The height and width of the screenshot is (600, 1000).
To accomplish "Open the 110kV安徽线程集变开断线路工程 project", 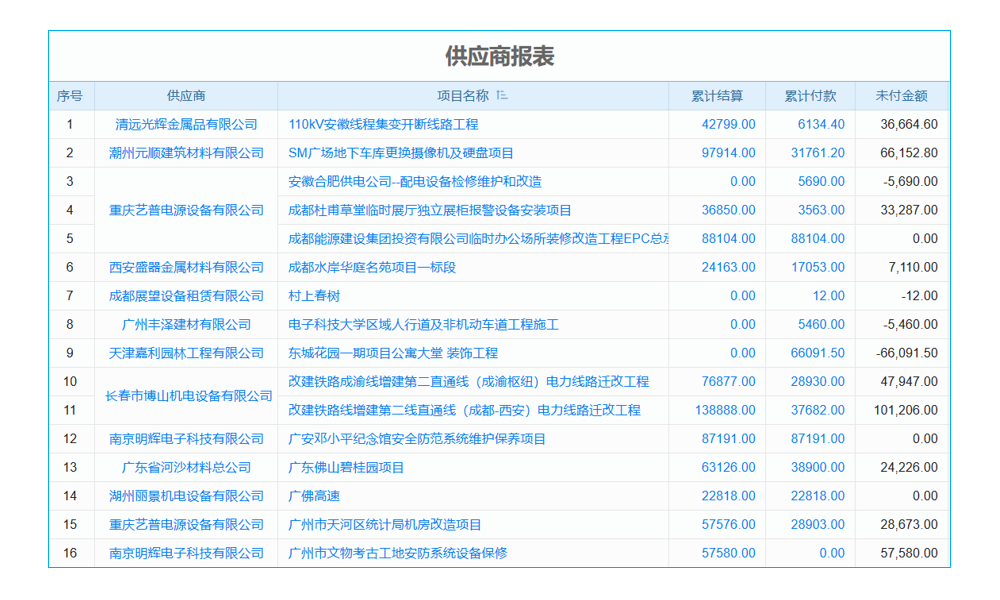I will click(x=379, y=124).
